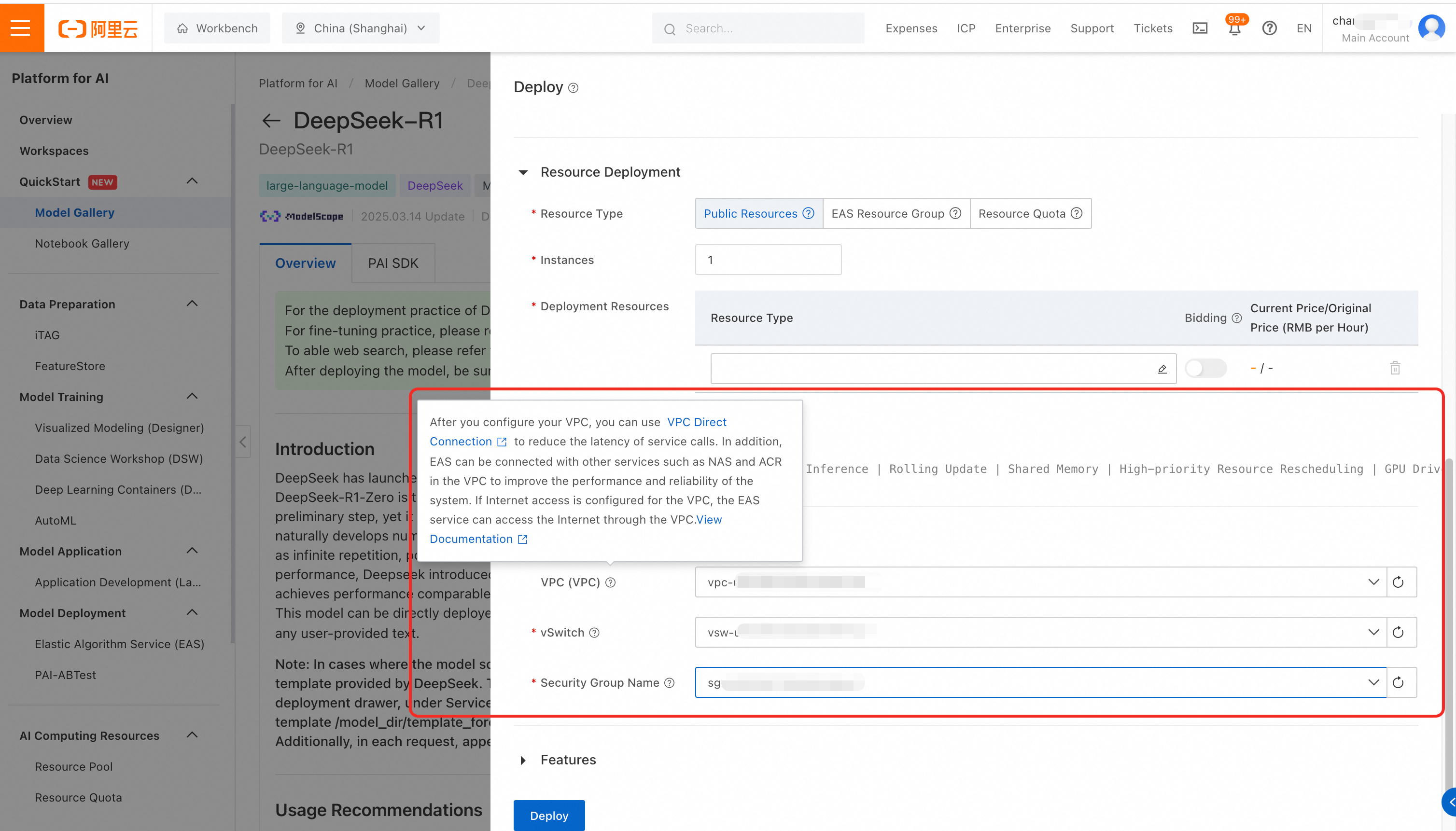Click the Security Group Name help icon

[670, 682]
